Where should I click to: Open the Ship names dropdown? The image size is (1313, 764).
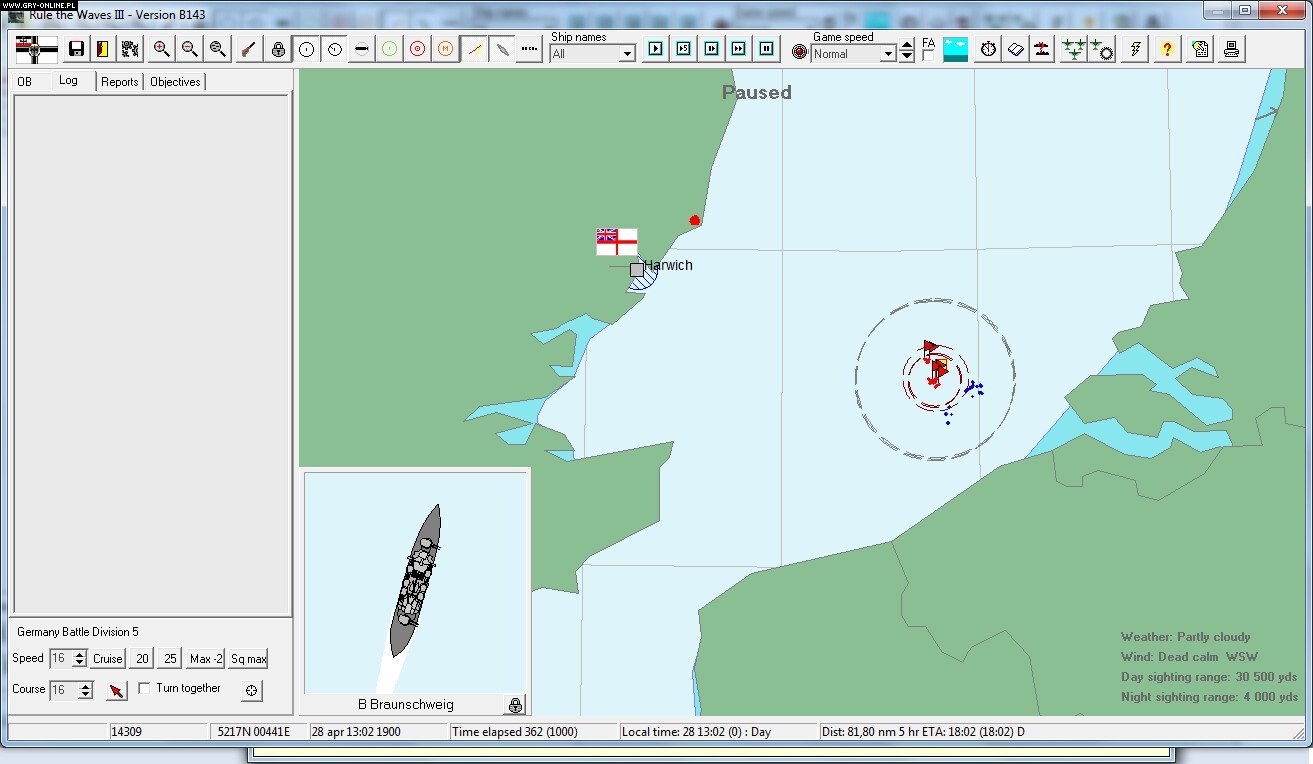point(627,53)
